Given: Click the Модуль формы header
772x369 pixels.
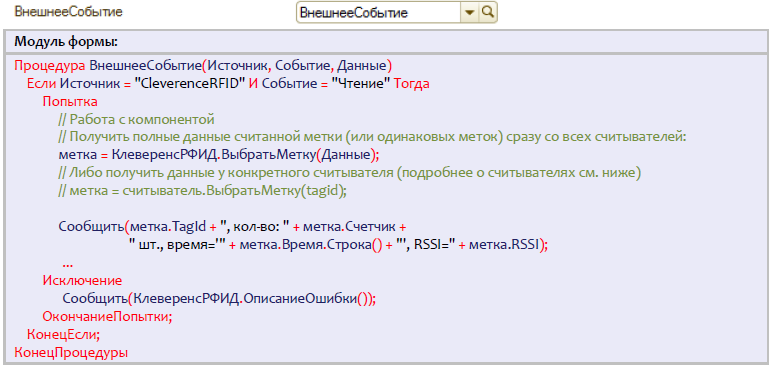Looking at the screenshot, I should coord(66,41).
